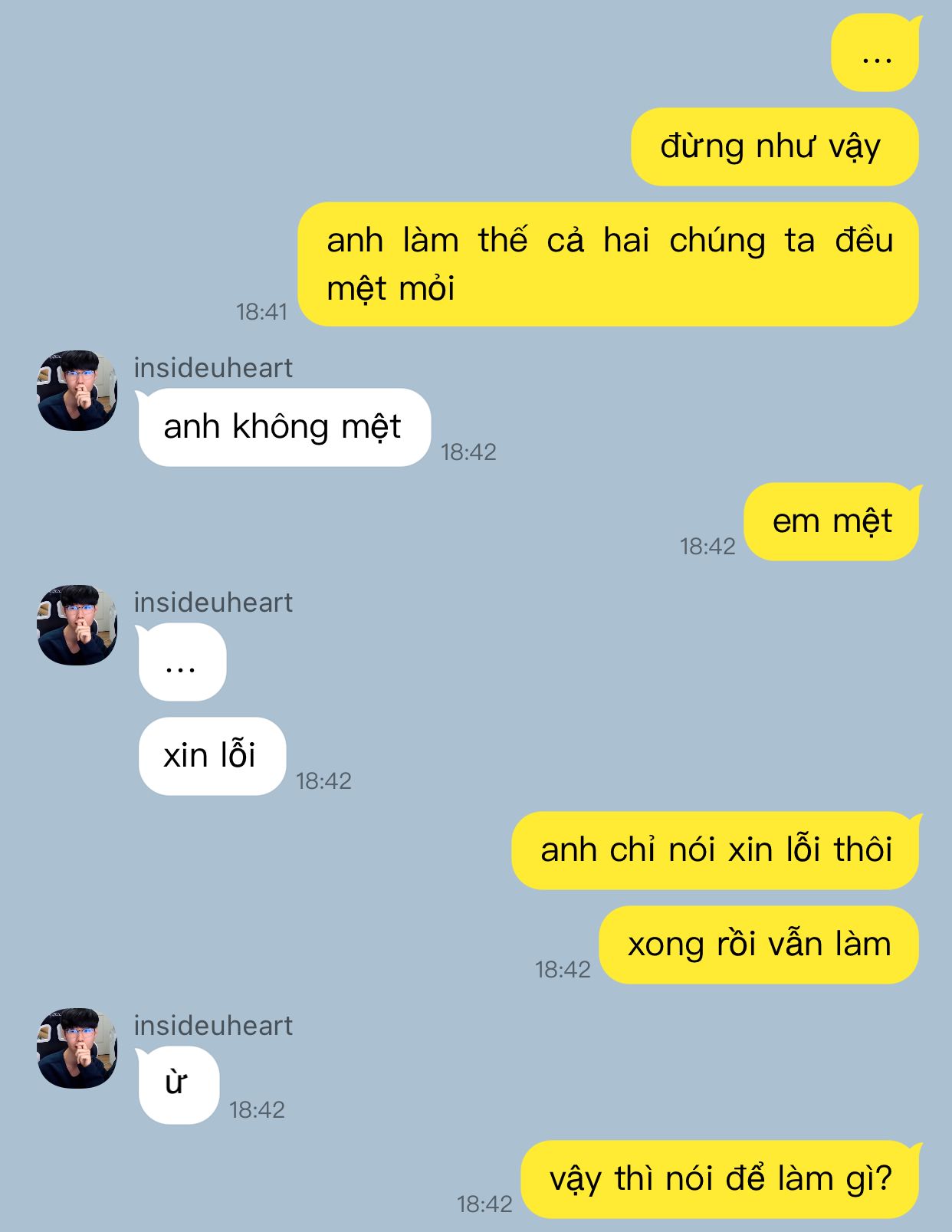Select the yellow "đừng như vậy" bubble
Viewport: 952px width, 1232px height.
click(775, 146)
